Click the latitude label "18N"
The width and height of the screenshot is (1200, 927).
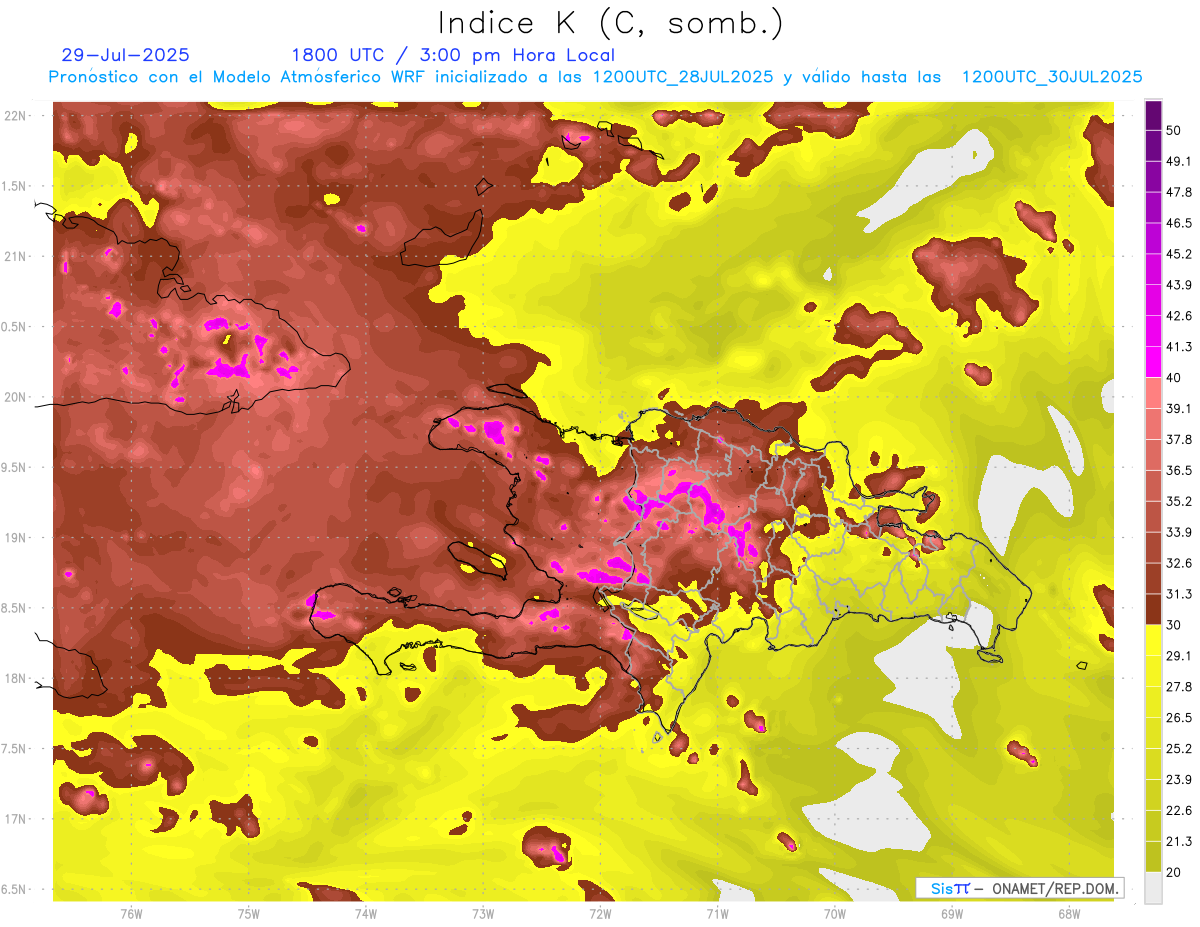[17, 678]
